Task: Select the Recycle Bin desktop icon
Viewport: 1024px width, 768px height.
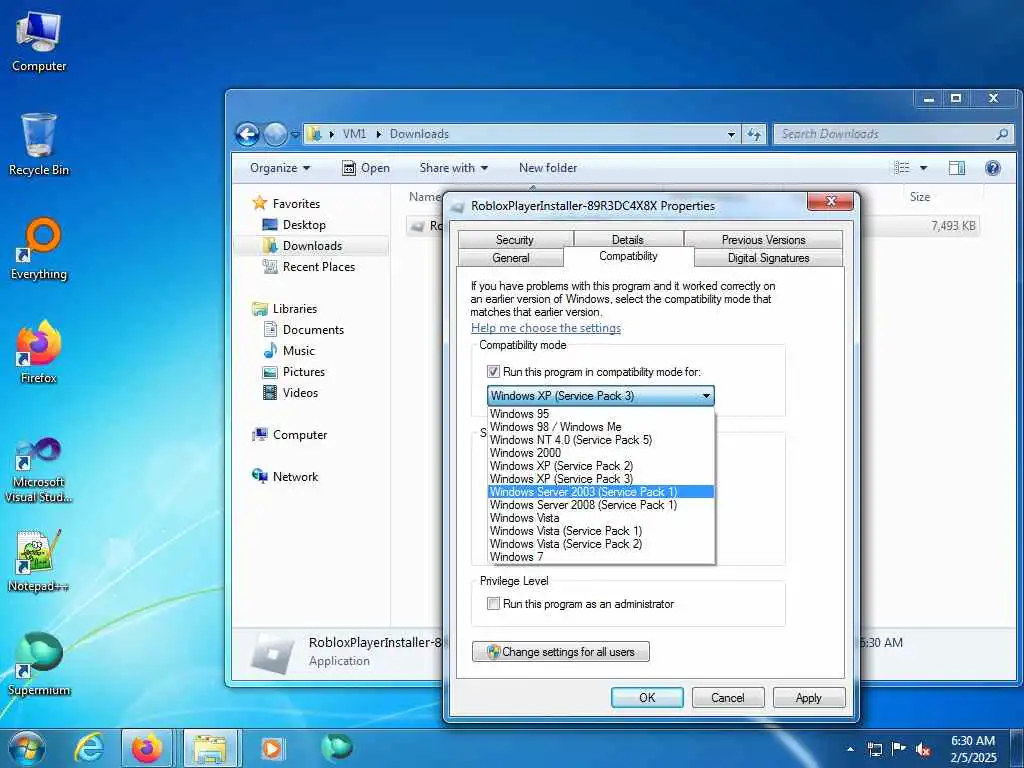Action: pyautogui.click(x=39, y=145)
